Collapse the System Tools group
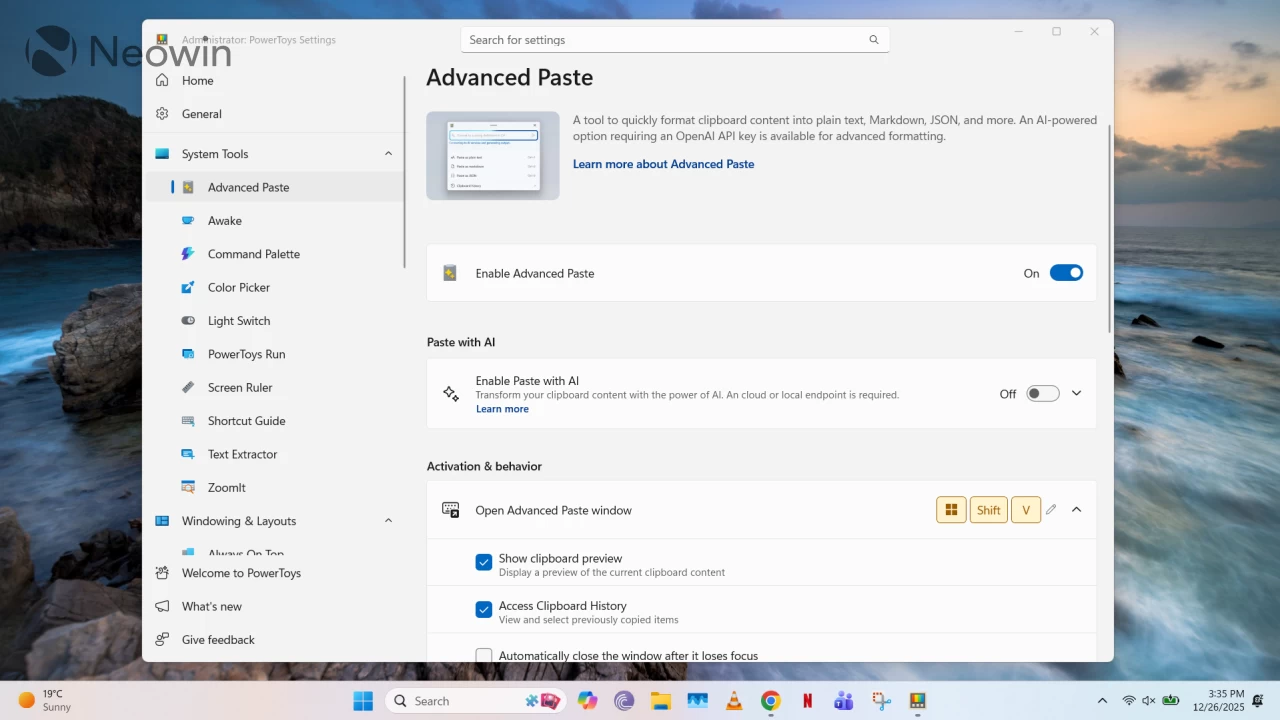The image size is (1280, 720). coord(388,154)
